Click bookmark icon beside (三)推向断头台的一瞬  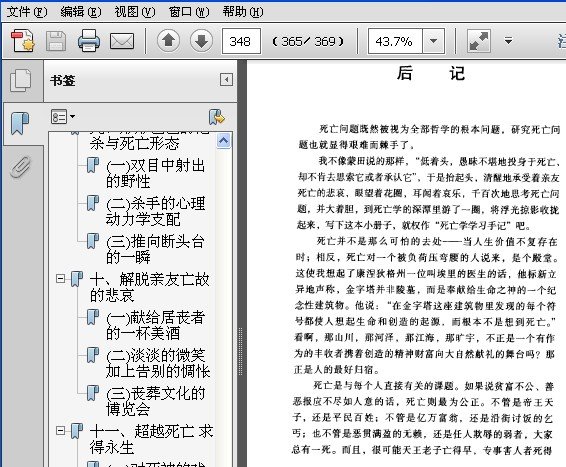click(93, 241)
